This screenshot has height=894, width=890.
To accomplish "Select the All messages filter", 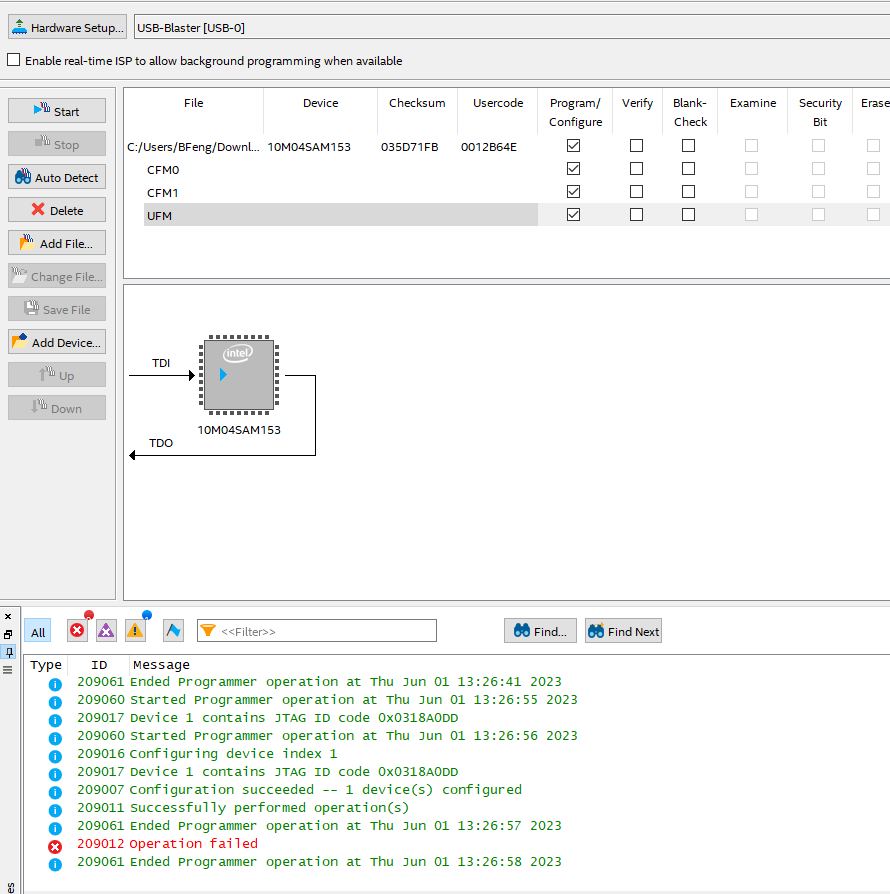I will tap(38, 632).
